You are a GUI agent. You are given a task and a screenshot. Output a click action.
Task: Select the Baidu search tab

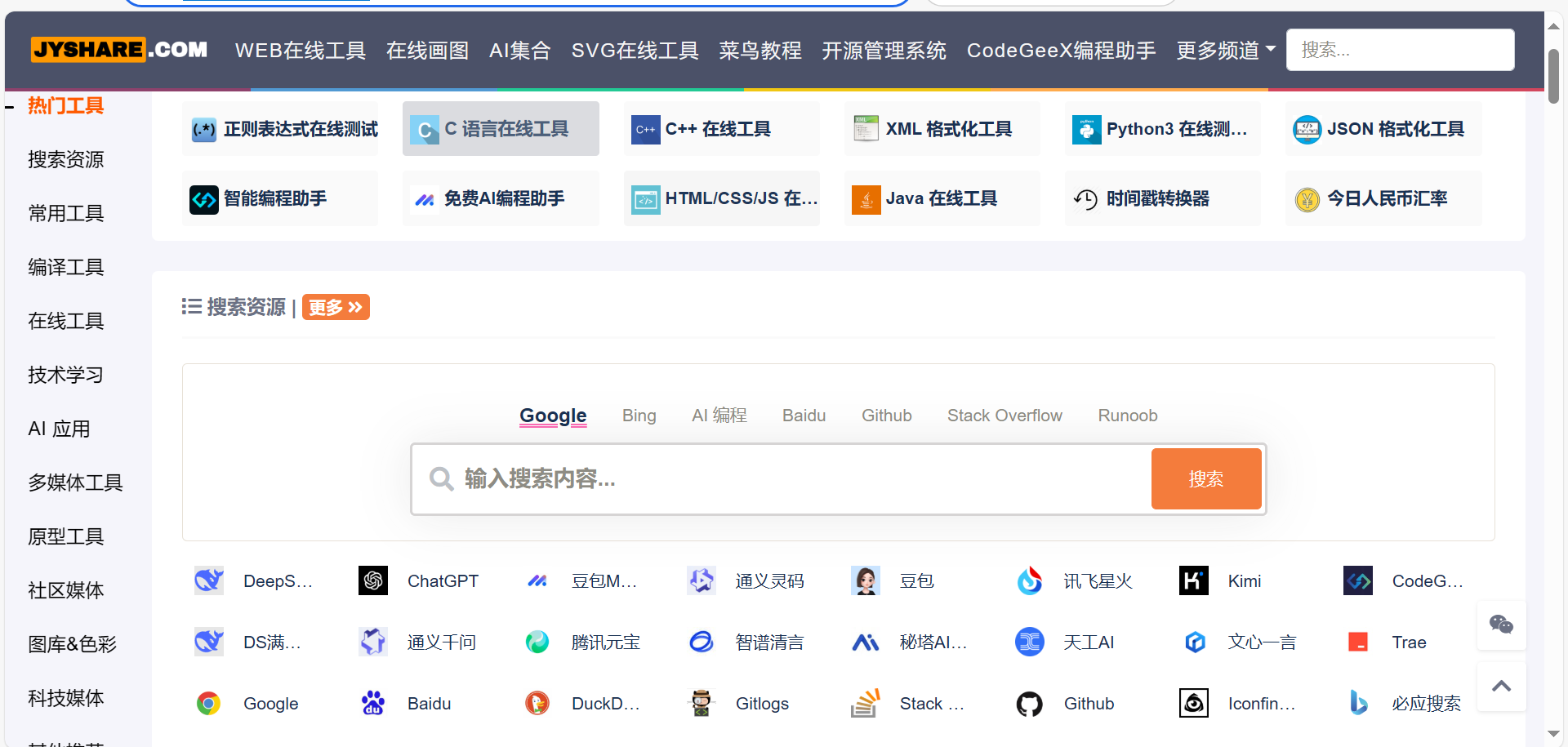804,416
